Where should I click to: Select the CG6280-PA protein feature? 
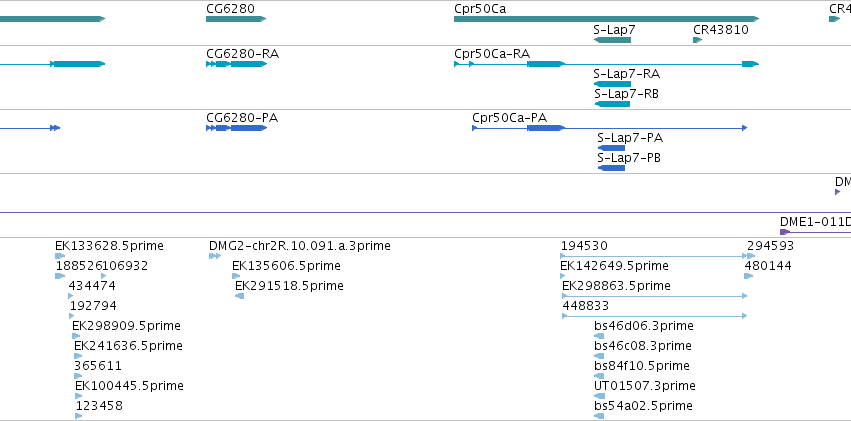tap(236, 128)
